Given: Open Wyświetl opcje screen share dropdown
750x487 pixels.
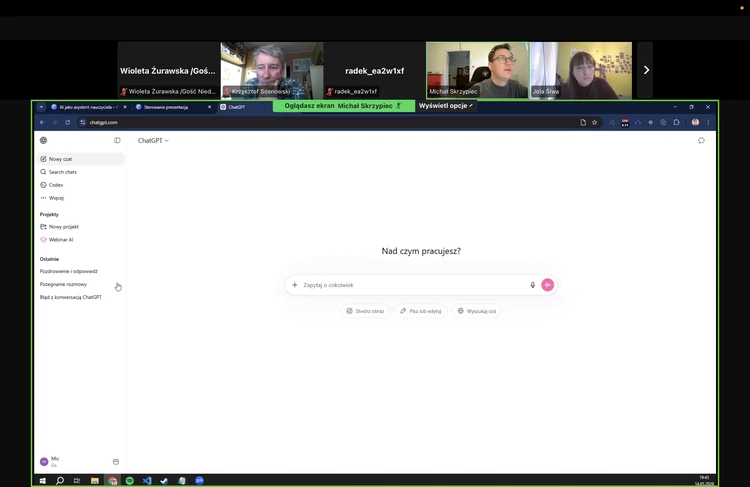Looking at the screenshot, I should (446, 106).
